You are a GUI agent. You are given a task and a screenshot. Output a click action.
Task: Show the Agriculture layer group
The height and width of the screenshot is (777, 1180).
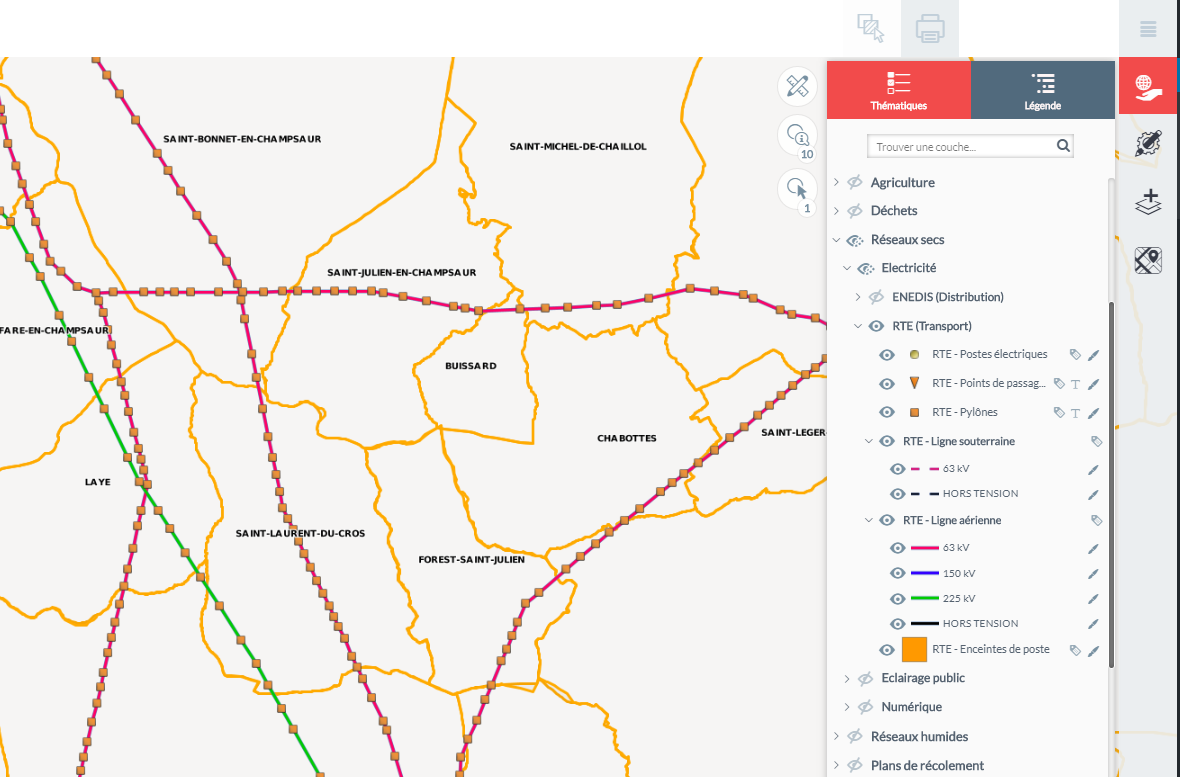coord(854,183)
